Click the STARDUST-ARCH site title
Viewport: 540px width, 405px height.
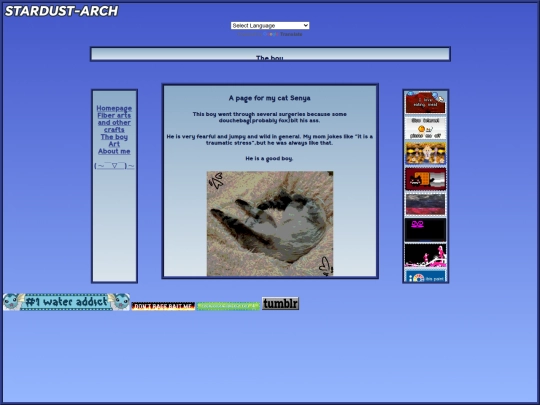tap(61, 11)
